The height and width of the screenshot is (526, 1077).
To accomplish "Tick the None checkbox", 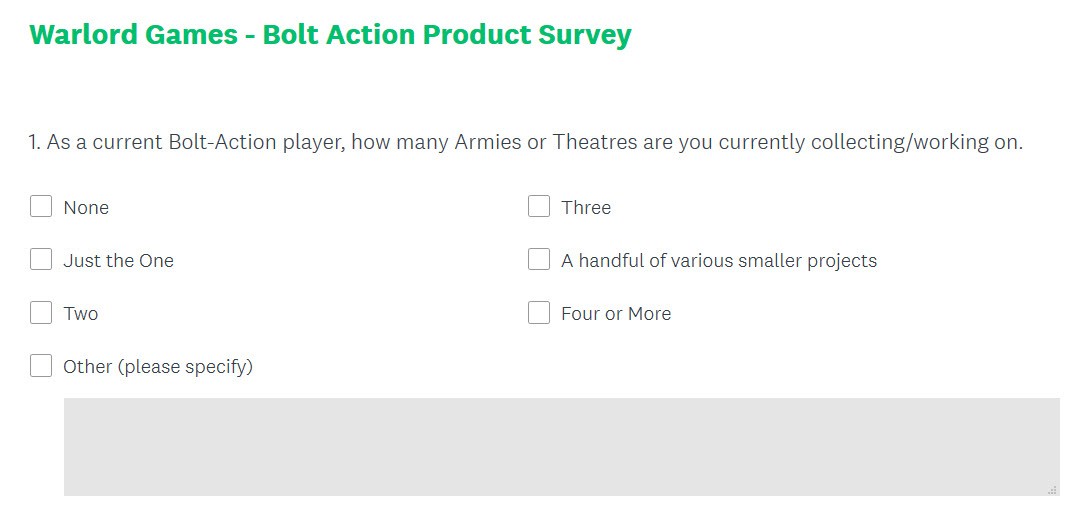I will [x=41, y=207].
